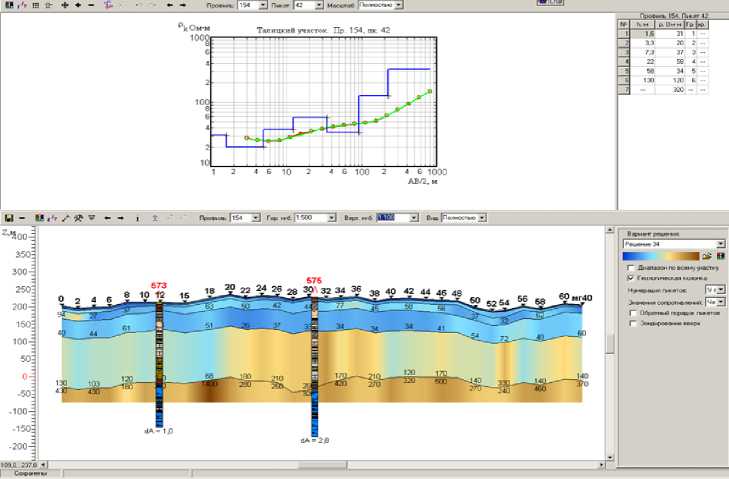Click the open palette folder icon

click(x=706, y=256)
